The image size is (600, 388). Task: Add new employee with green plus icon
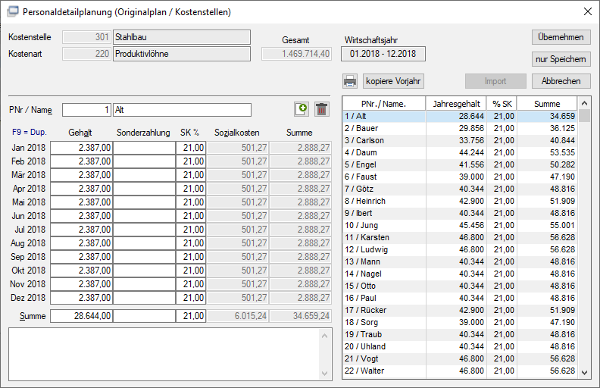[302, 109]
